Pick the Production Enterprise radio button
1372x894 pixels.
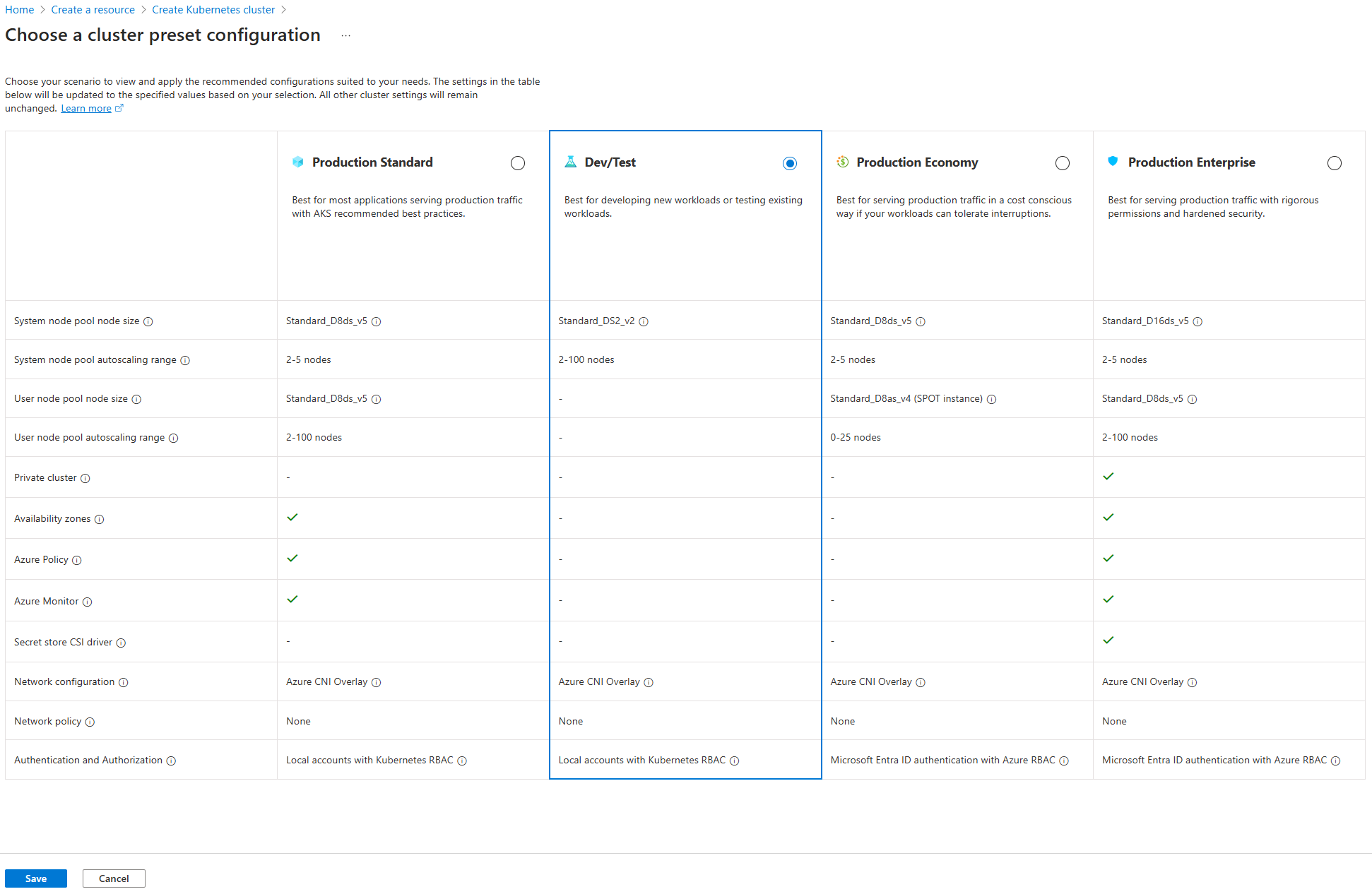click(1334, 164)
